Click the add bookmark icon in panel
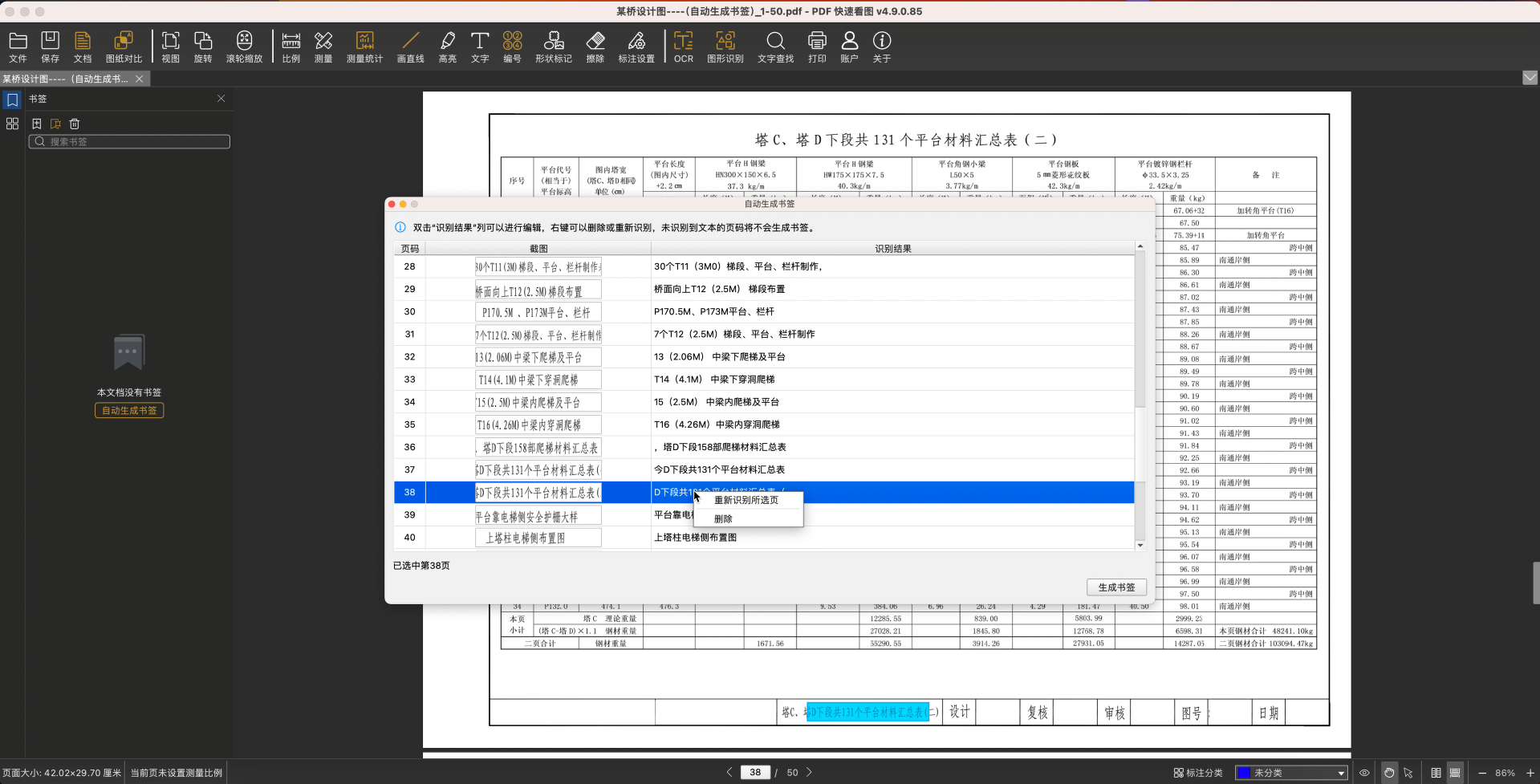This screenshot has height=784, width=1540. pyautogui.click(x=37, y=124)
